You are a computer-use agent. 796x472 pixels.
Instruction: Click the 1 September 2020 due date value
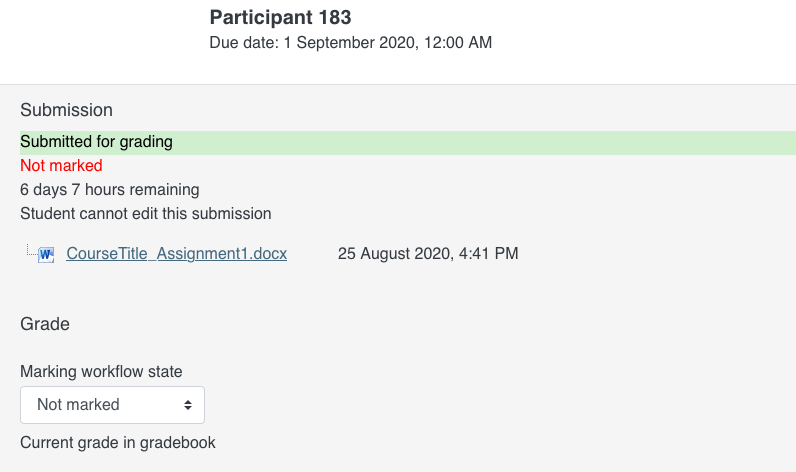pos(392,43)
